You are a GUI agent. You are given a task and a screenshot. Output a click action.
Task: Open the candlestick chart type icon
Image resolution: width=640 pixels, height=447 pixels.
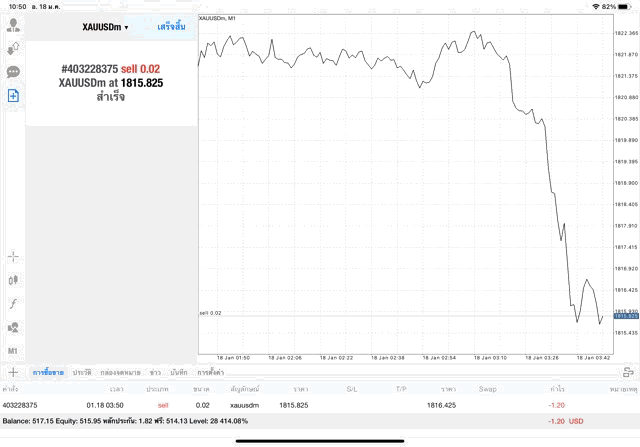click(x=13, y=280)
